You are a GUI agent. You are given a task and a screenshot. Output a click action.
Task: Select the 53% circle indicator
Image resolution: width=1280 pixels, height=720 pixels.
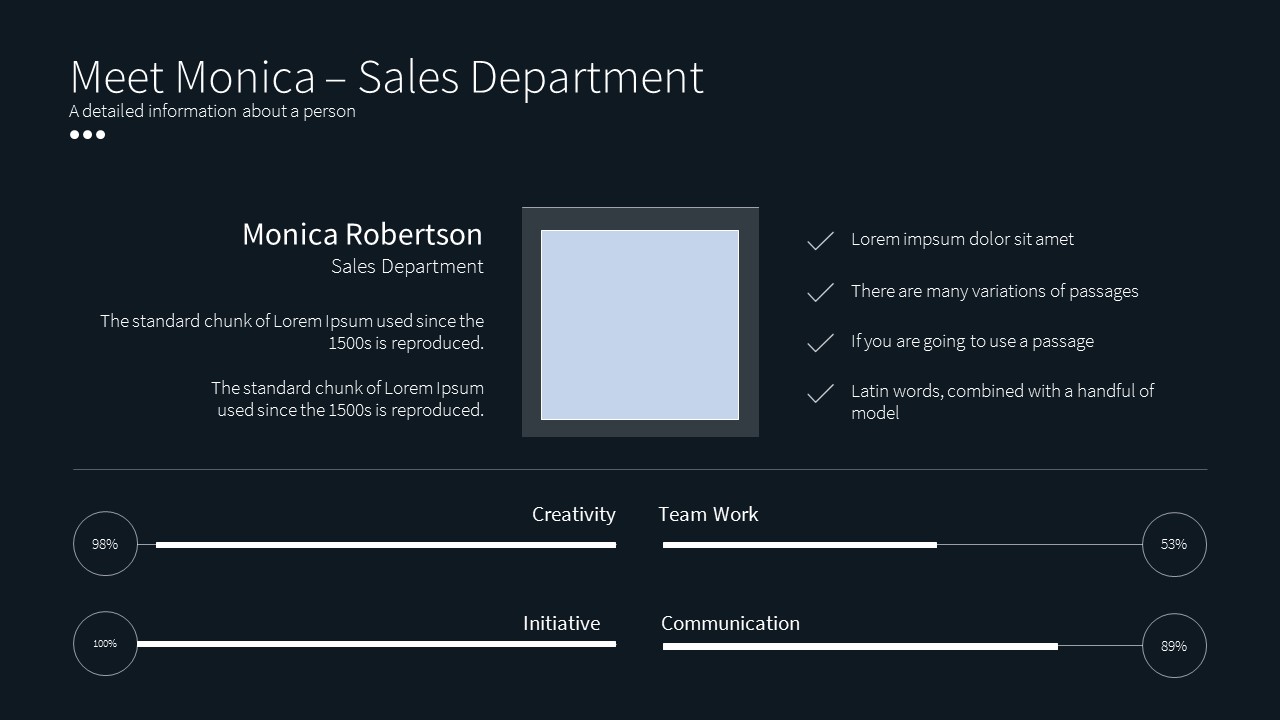click(x=1174, y=544)
